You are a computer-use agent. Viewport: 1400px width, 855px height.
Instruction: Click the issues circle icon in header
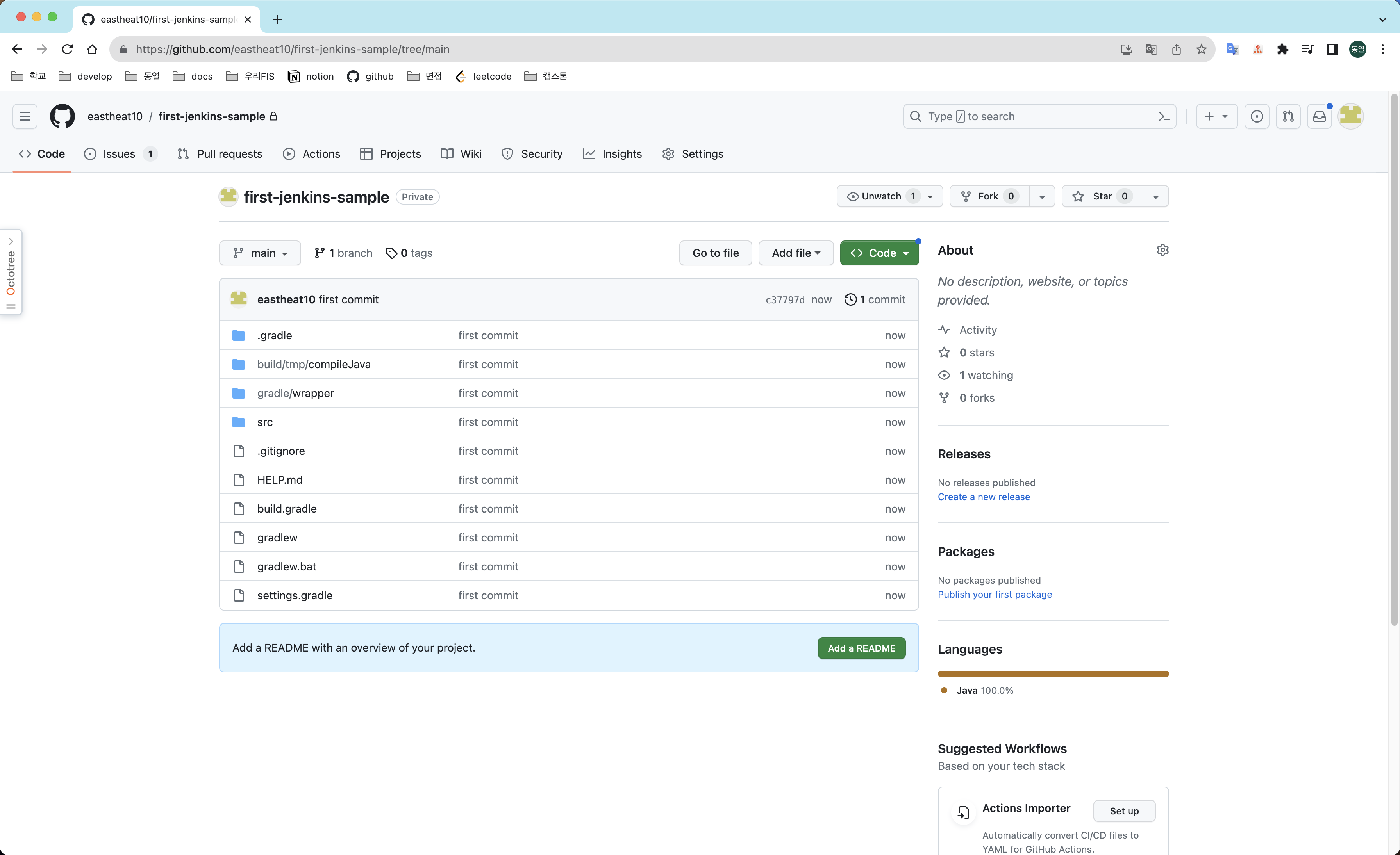(1257, 116)
